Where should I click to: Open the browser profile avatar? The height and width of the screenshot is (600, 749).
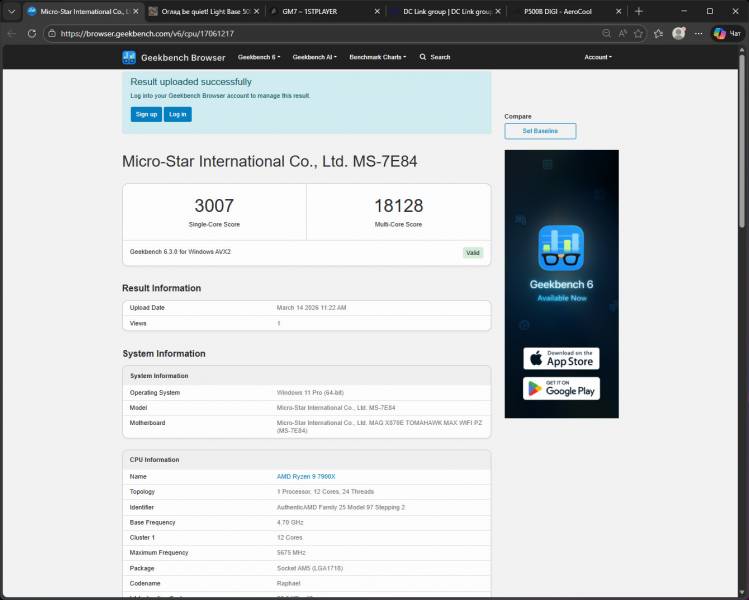point(679,33)
